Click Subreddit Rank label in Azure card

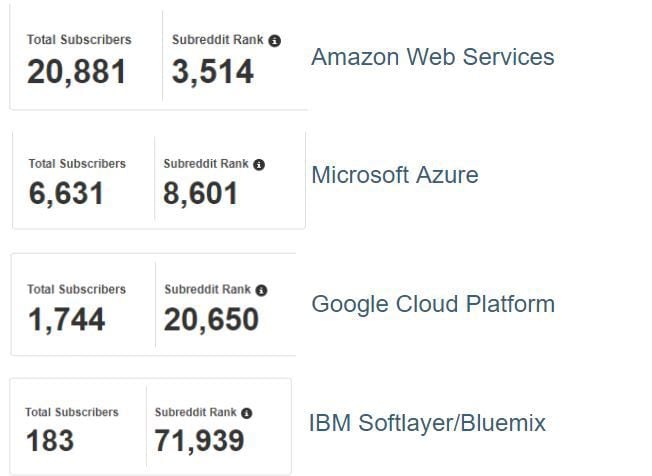206,164
